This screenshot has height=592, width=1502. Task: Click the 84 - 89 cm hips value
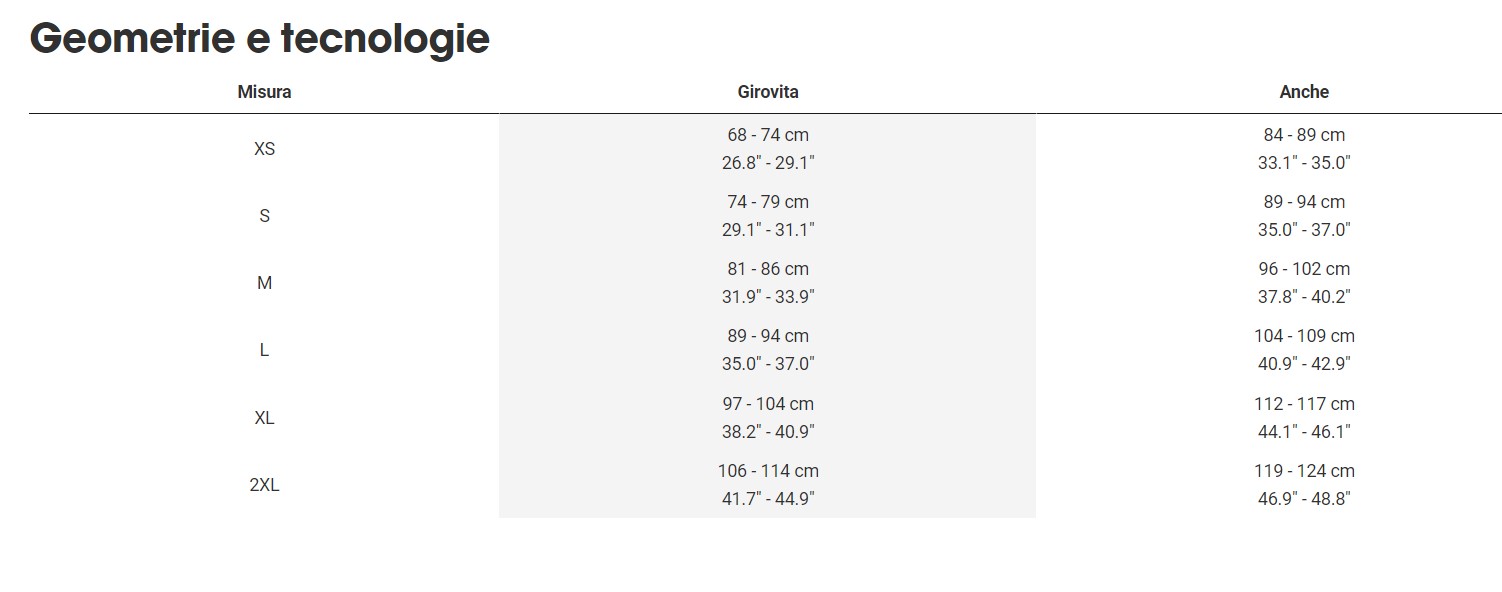pos(1304,135)
